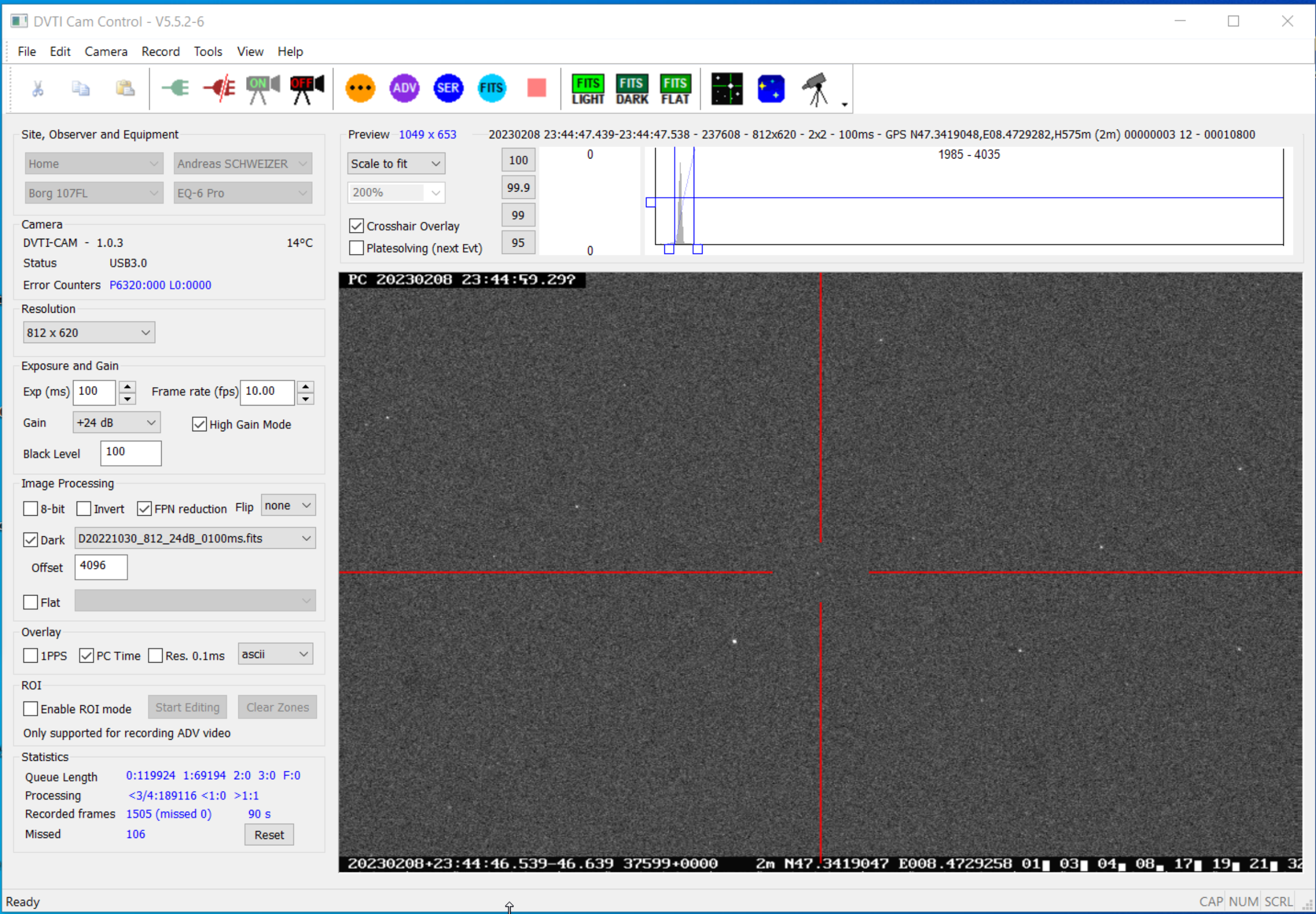Expand the 812 x 620 resolution dropdown
The height and width of the screenshot is (914, 1316).
point(89,333)
